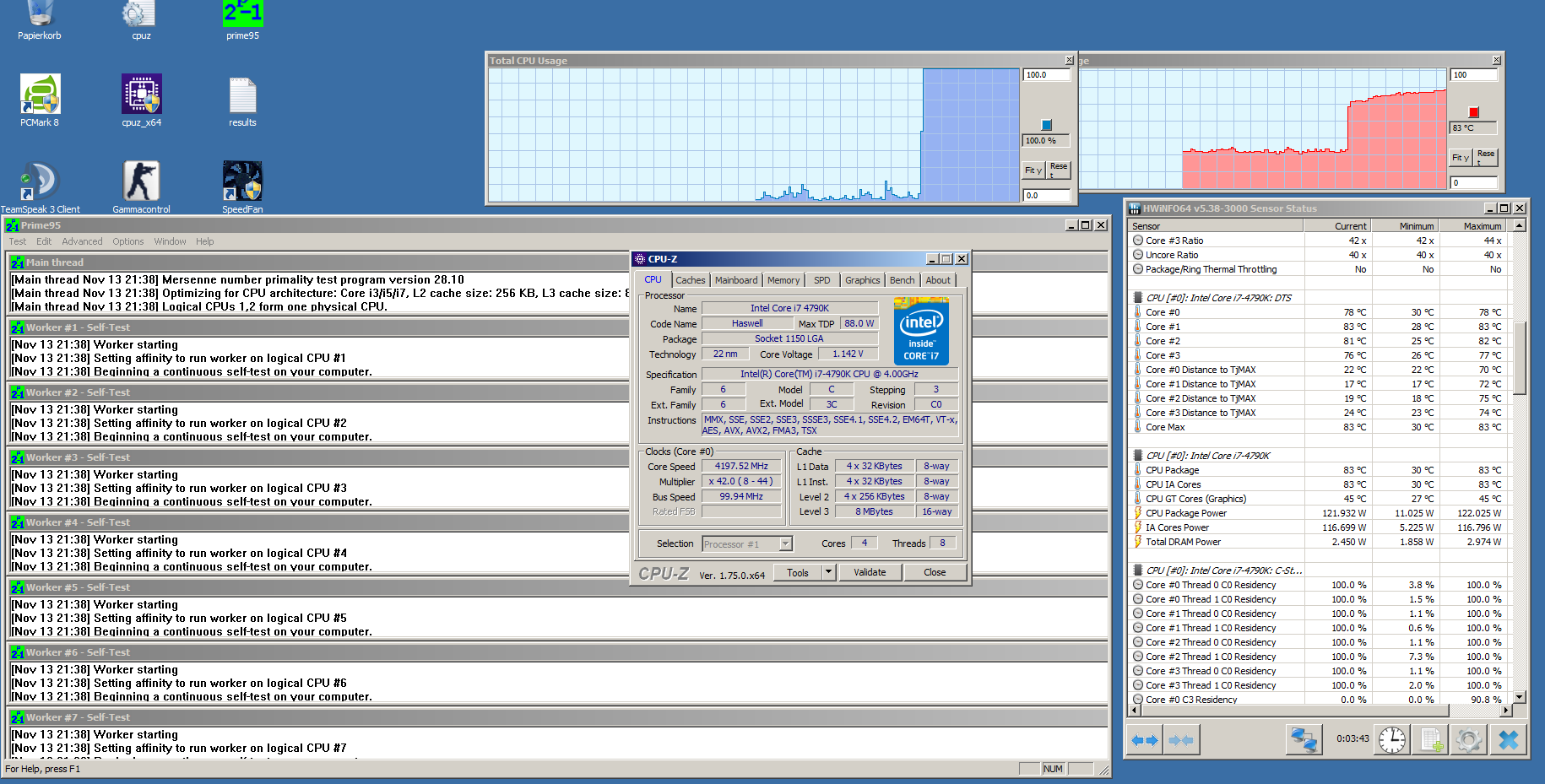
Task: Click Main thread window icon in Prime95
Action: [18, 262]
